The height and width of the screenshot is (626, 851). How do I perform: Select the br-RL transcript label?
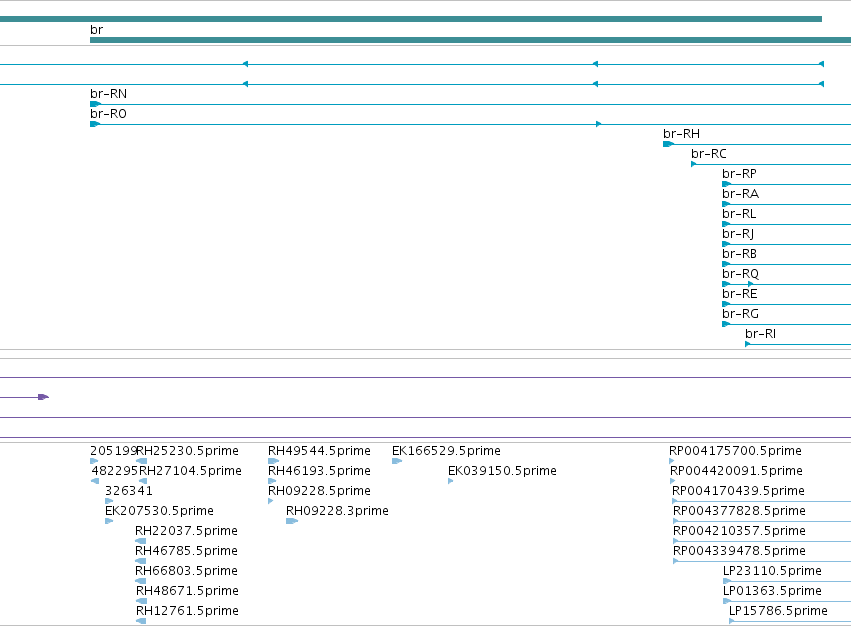739,214
